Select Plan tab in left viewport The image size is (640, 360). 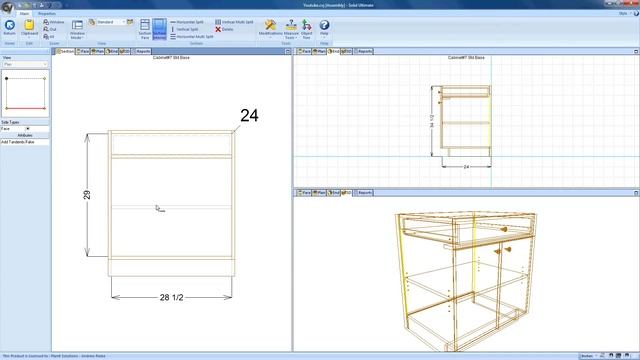(x=98, y=51)
